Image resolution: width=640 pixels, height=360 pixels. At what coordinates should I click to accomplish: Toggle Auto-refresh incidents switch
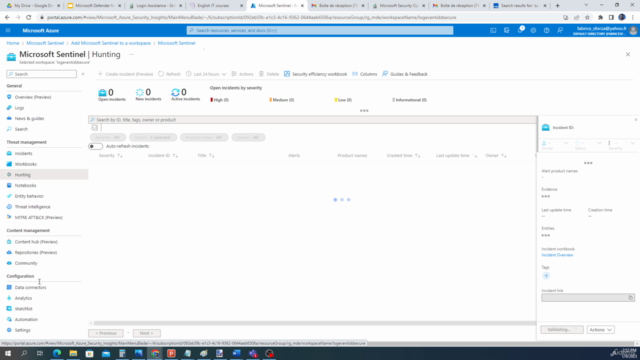click(96, 146)
